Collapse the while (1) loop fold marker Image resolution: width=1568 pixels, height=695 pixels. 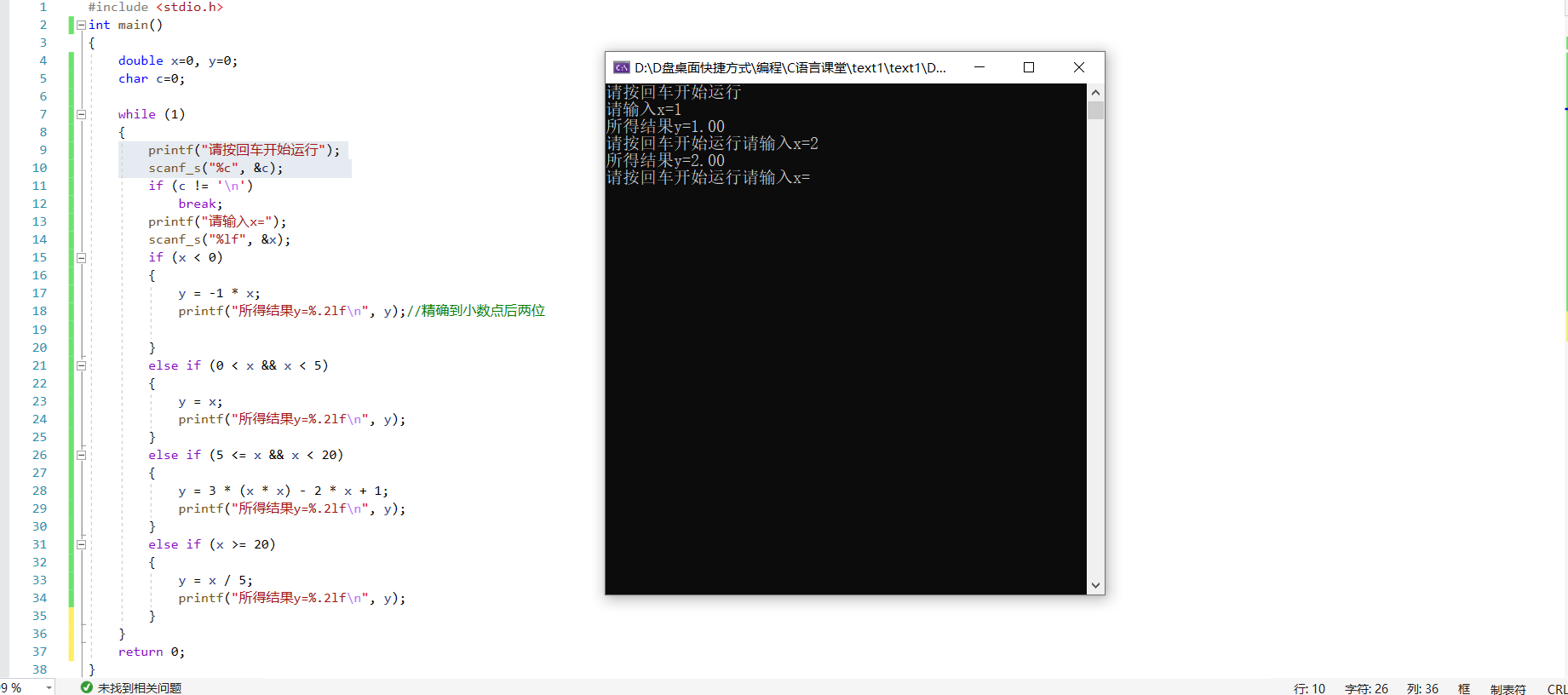coord(81,114)
